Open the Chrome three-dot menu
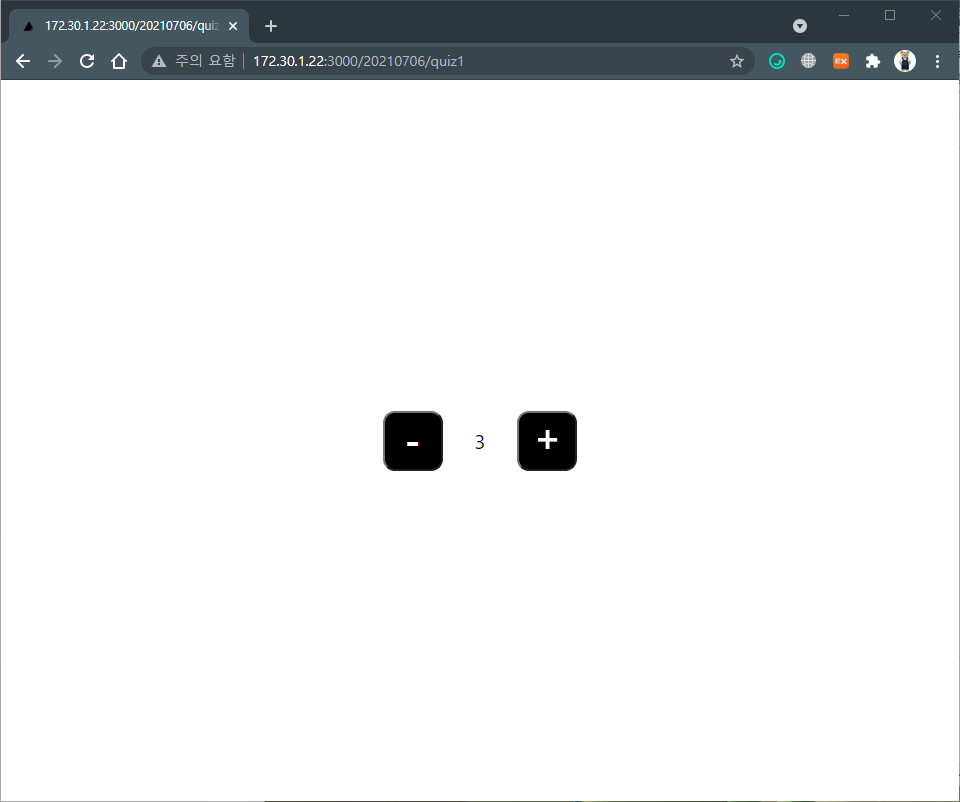This screenshot has width=960, height=802. pyautogui.click(x=937, y=61)
